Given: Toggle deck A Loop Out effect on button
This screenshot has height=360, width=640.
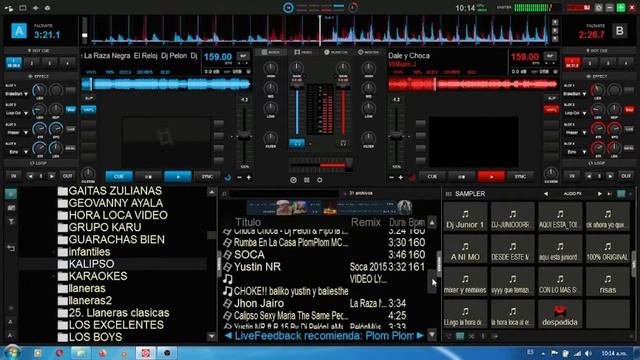Looking at the screenshot, I should [71, 109].
